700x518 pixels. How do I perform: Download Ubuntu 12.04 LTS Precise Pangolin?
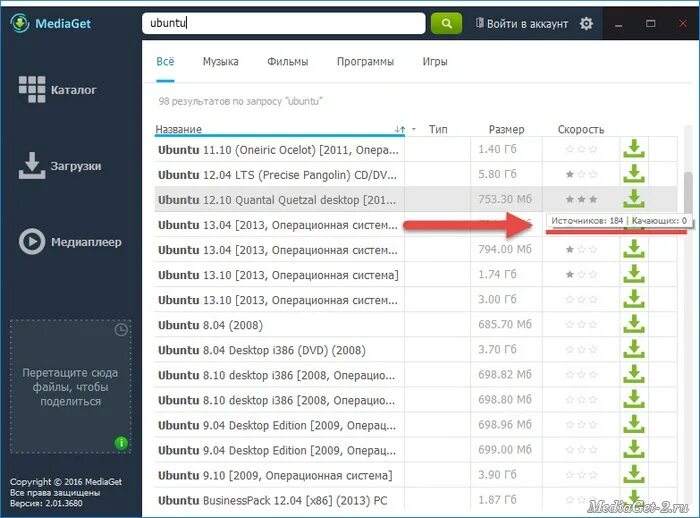(x=634, y=174)
